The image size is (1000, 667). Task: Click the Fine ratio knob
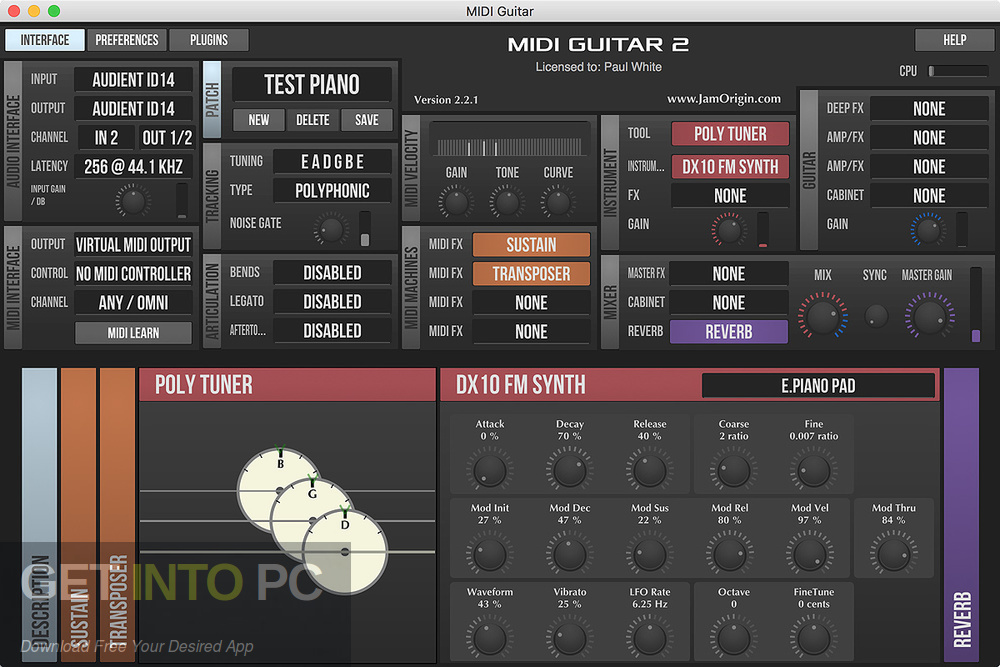[x=814, y=471]
